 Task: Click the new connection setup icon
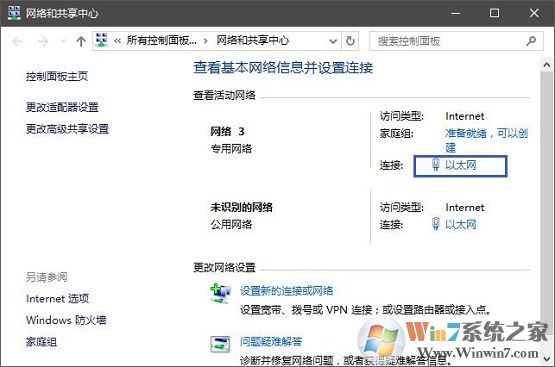(220, 293)
